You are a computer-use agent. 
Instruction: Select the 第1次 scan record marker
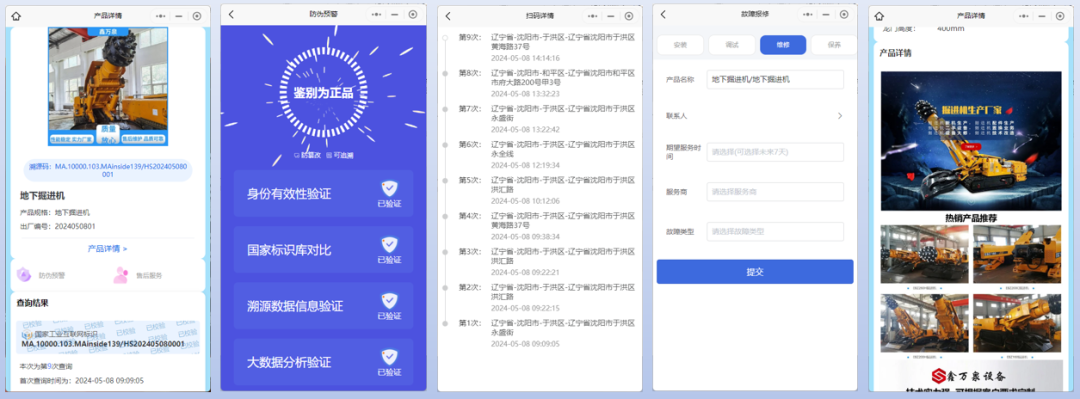coord(446,323)
